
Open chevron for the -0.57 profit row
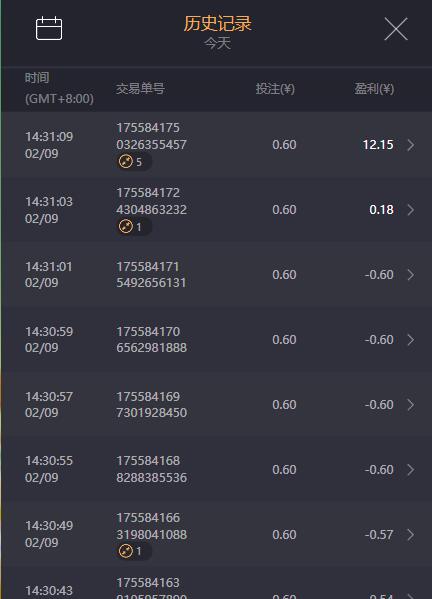point(411,534)
